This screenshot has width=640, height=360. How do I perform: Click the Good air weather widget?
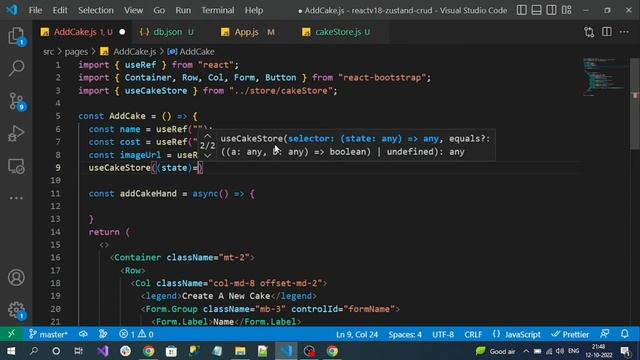tap(496, 351)
